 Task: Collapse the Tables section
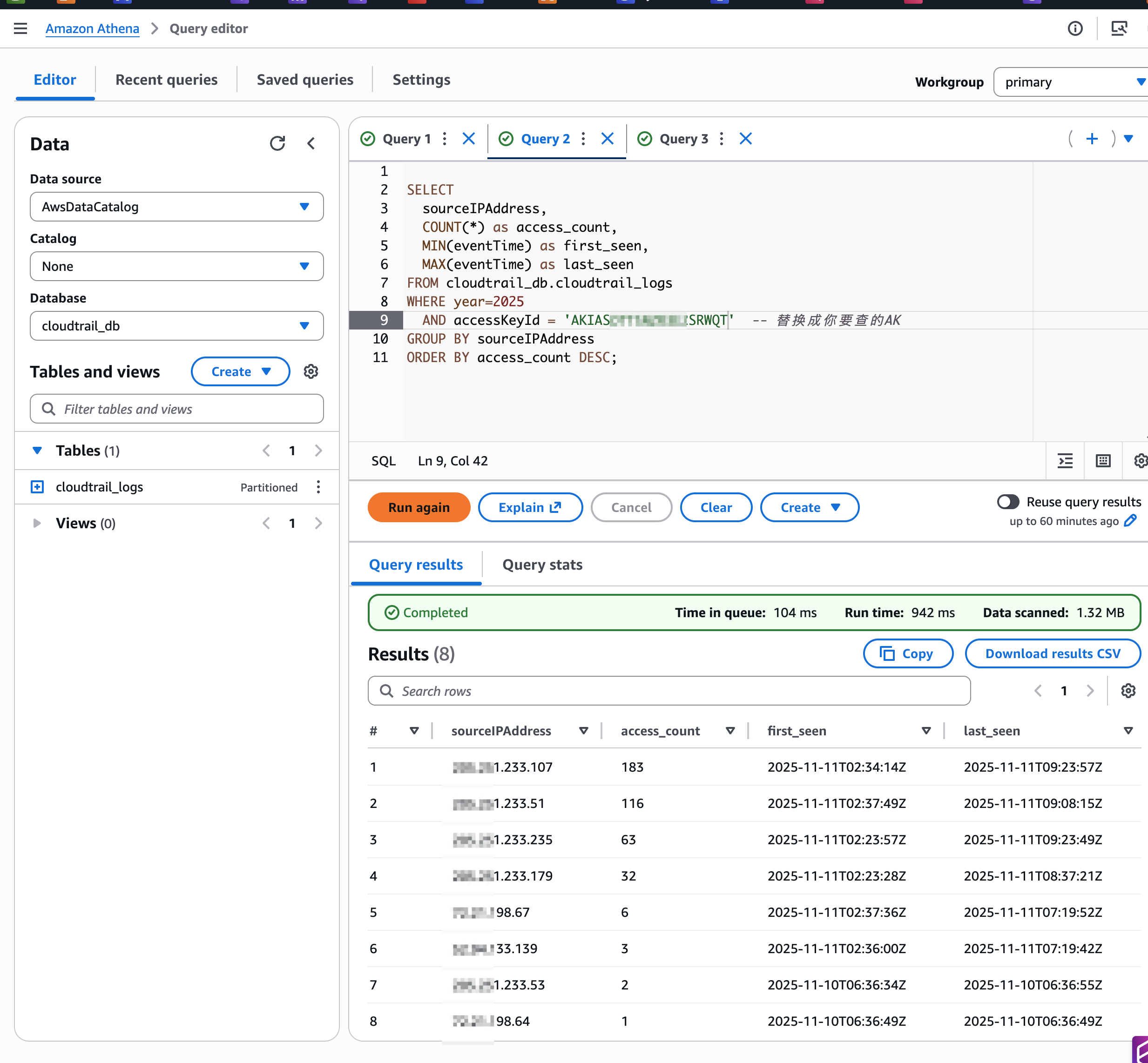pos(37,451)
